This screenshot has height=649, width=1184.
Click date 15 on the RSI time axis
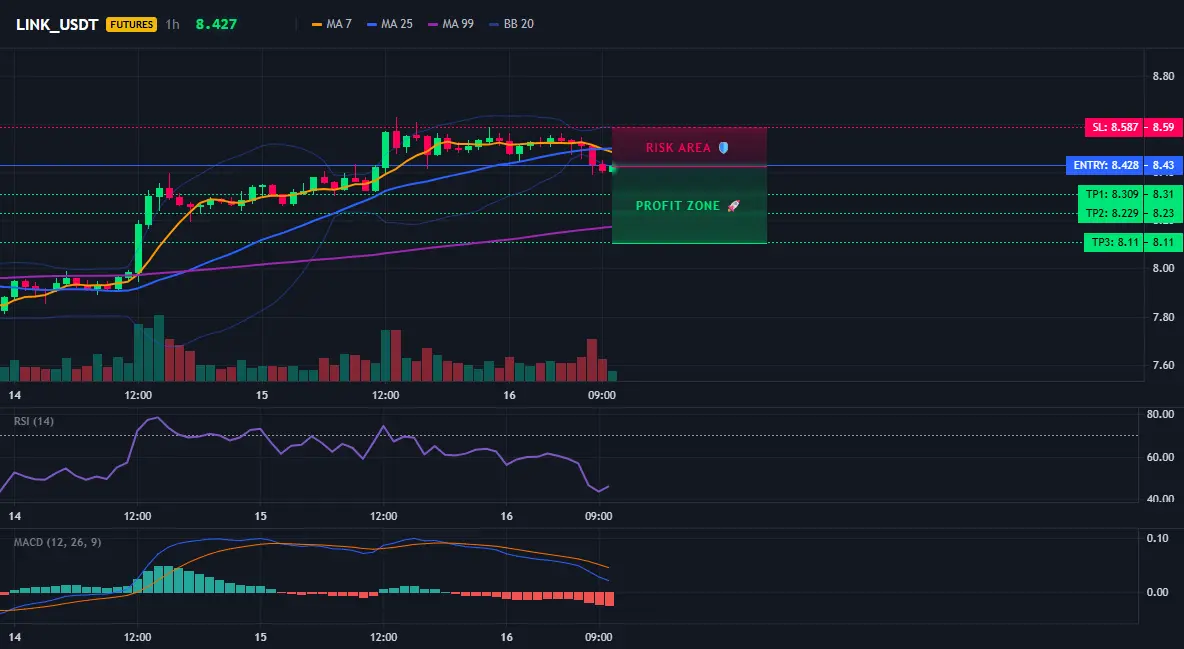[260, 516]
